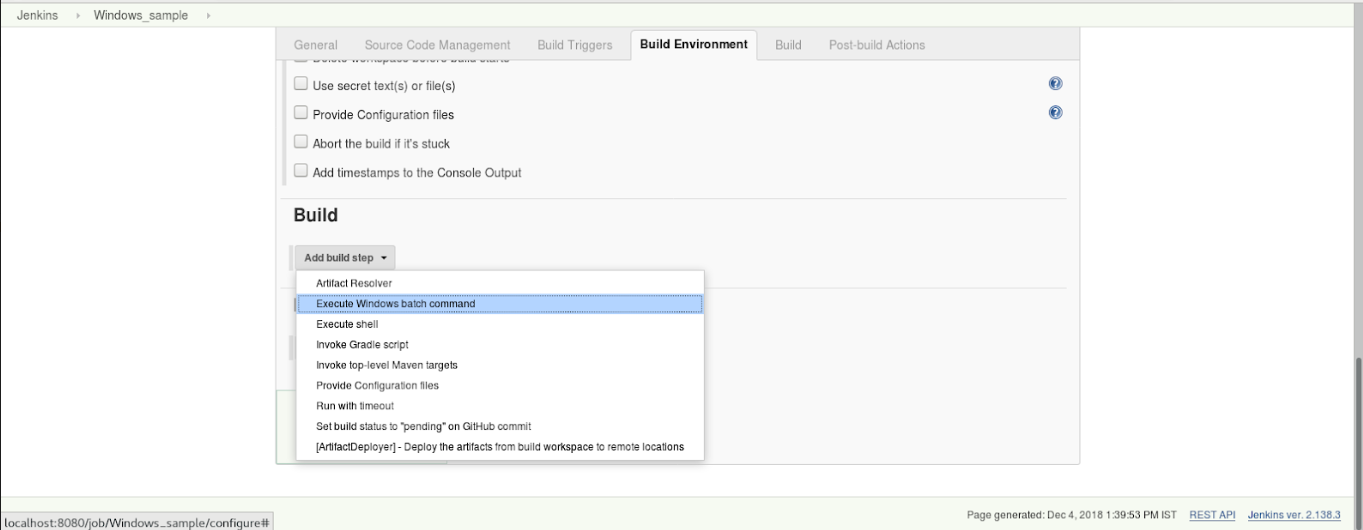Choose ArtifactDeployer deploy artifacts step

click(500, 447)
